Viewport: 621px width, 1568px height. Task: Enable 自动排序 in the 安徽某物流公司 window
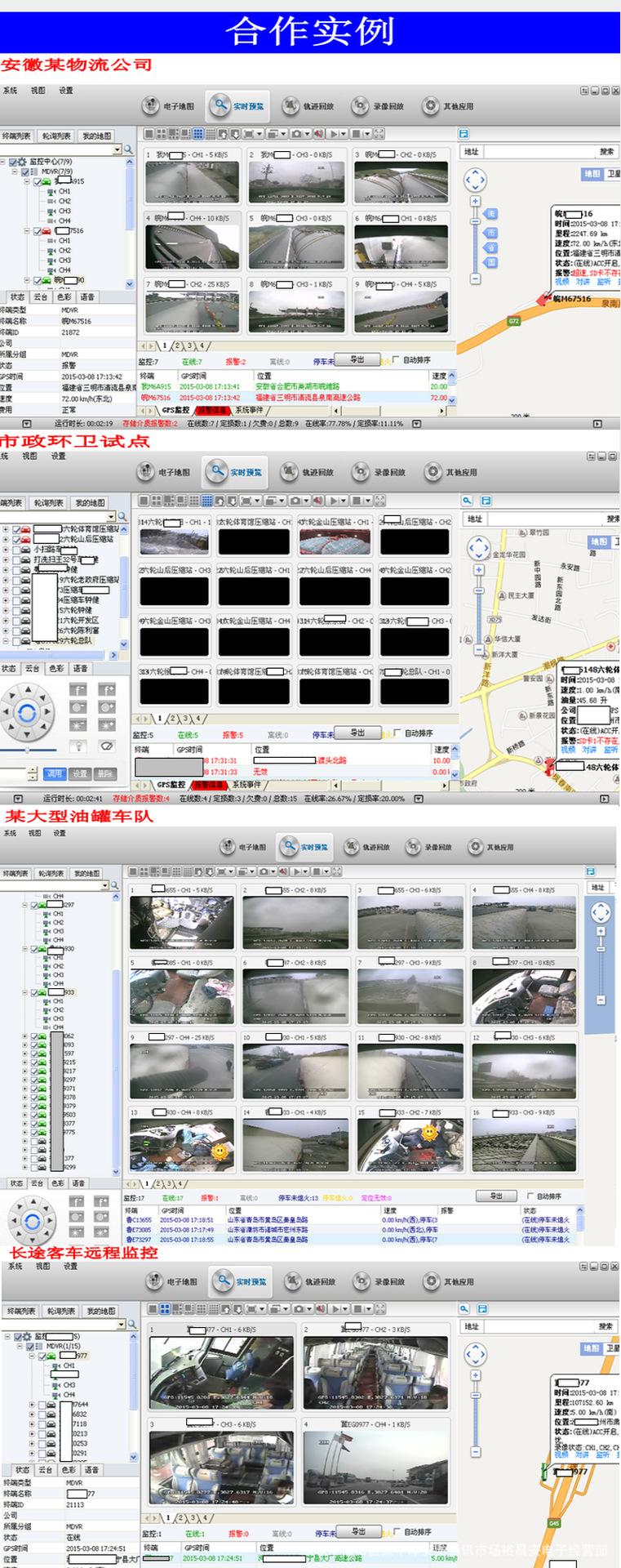pyautogui.click(x=397, y=359)
